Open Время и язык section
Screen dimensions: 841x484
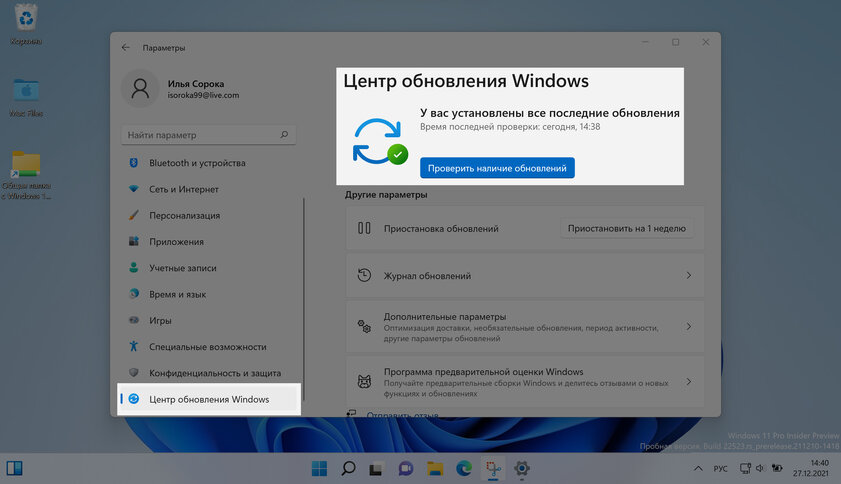click(x=209, y=294)
